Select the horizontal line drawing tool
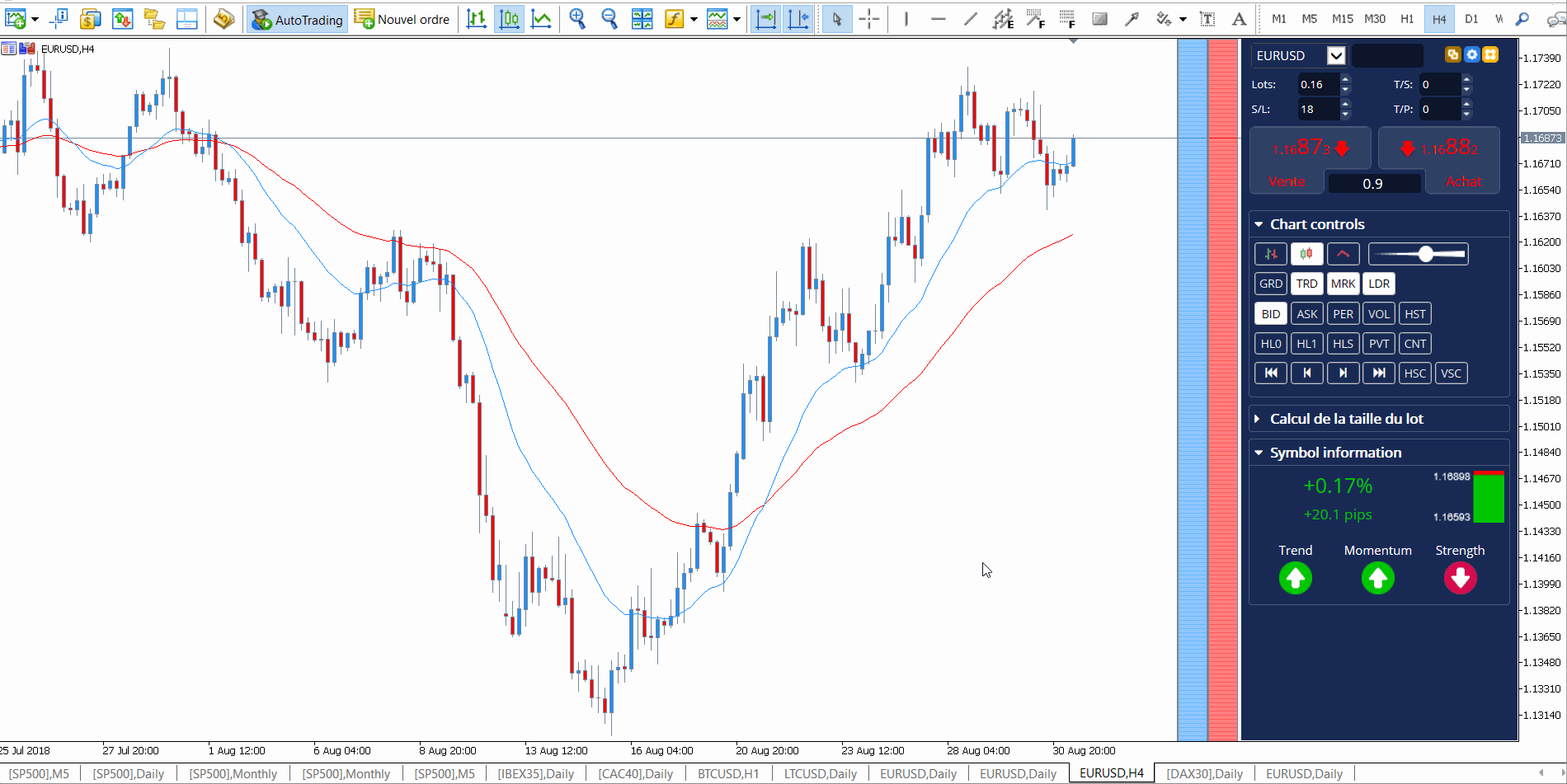Image resolution: width=1567 pixels, height=784 pixels. click(x=939, y=18)
